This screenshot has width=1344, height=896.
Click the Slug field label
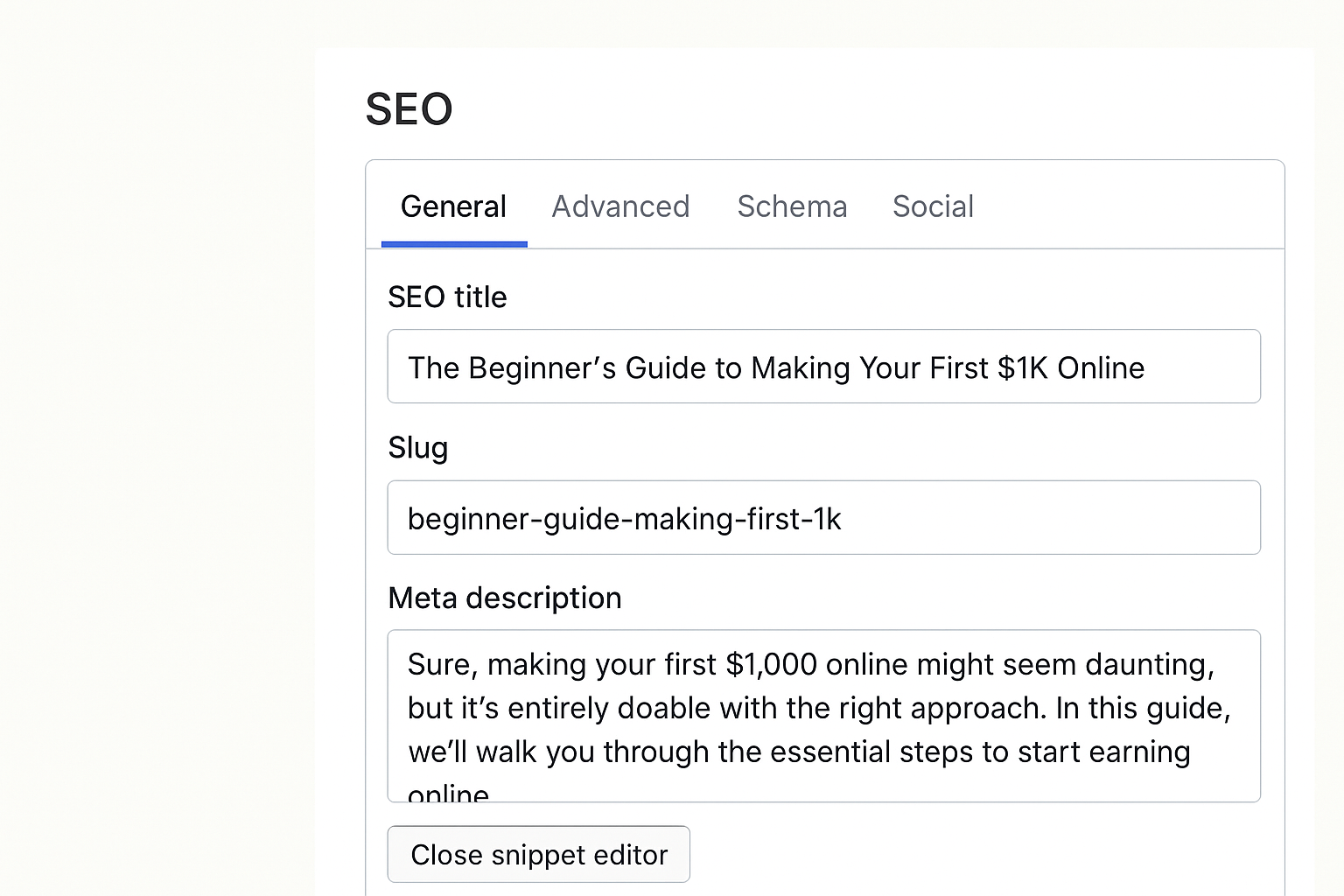tap(418, 448)
